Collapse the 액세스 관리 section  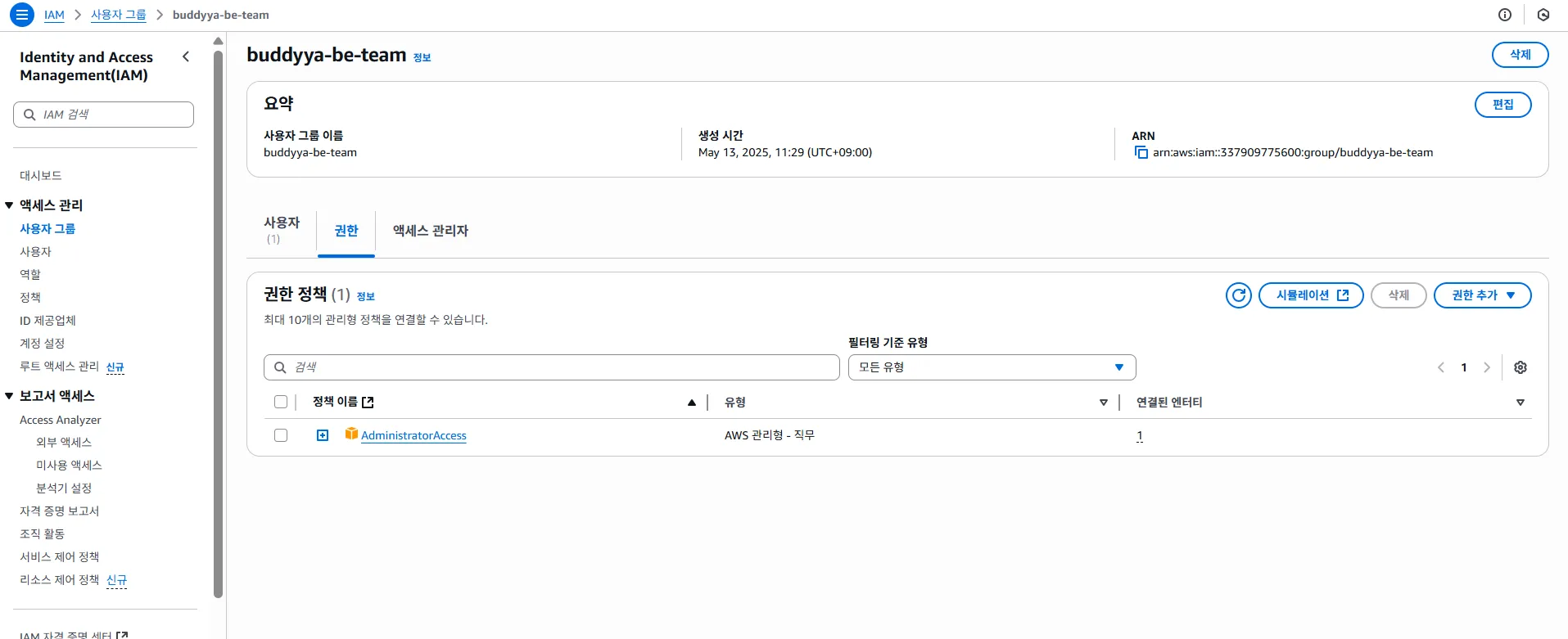pyautogui.click(x=9, y=205)
